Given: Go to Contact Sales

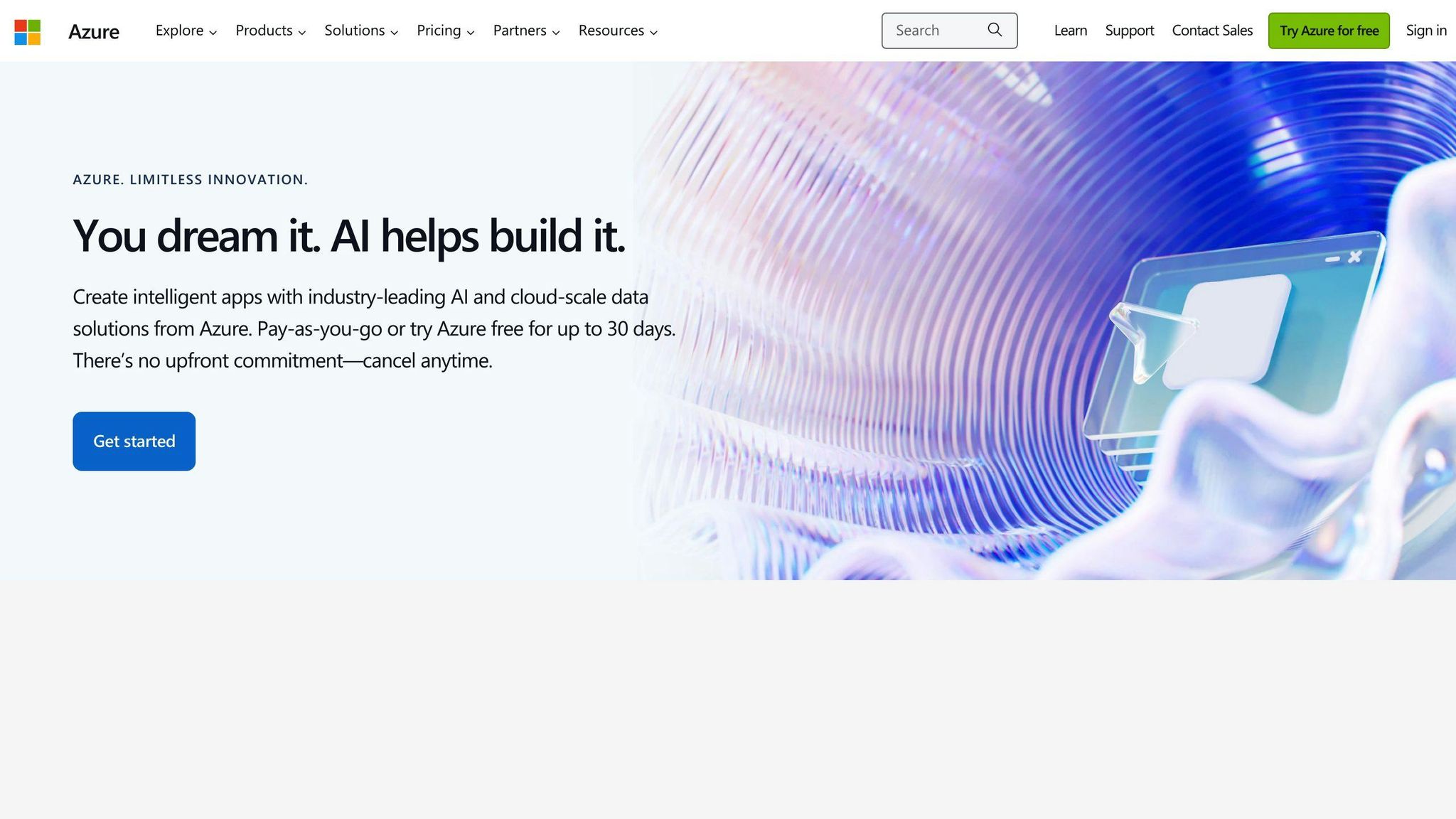Looking at the screenshot, I should pos(1212,31).
